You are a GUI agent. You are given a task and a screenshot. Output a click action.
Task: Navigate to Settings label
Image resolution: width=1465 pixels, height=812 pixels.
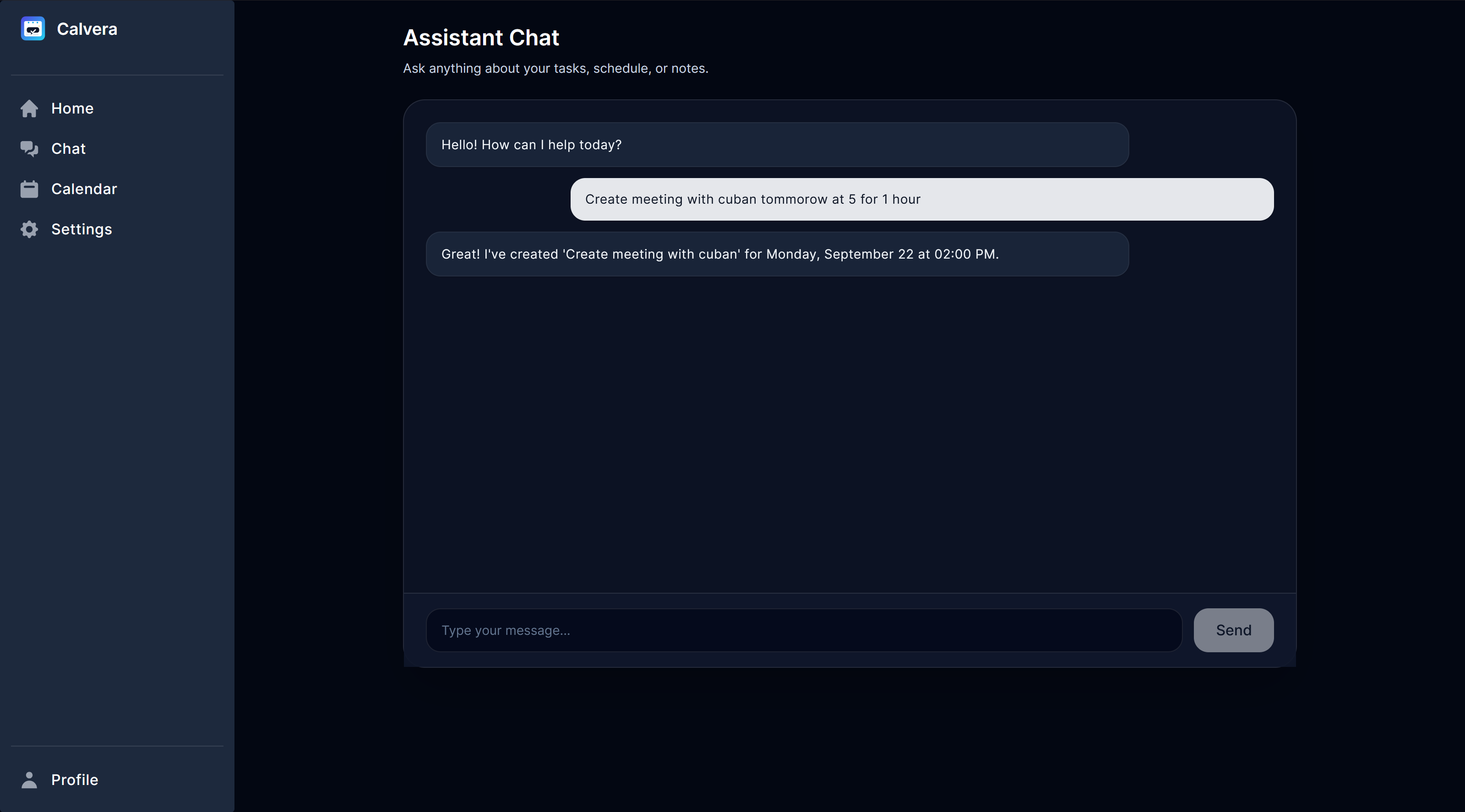pyautogui.click(x=82, y=230)
